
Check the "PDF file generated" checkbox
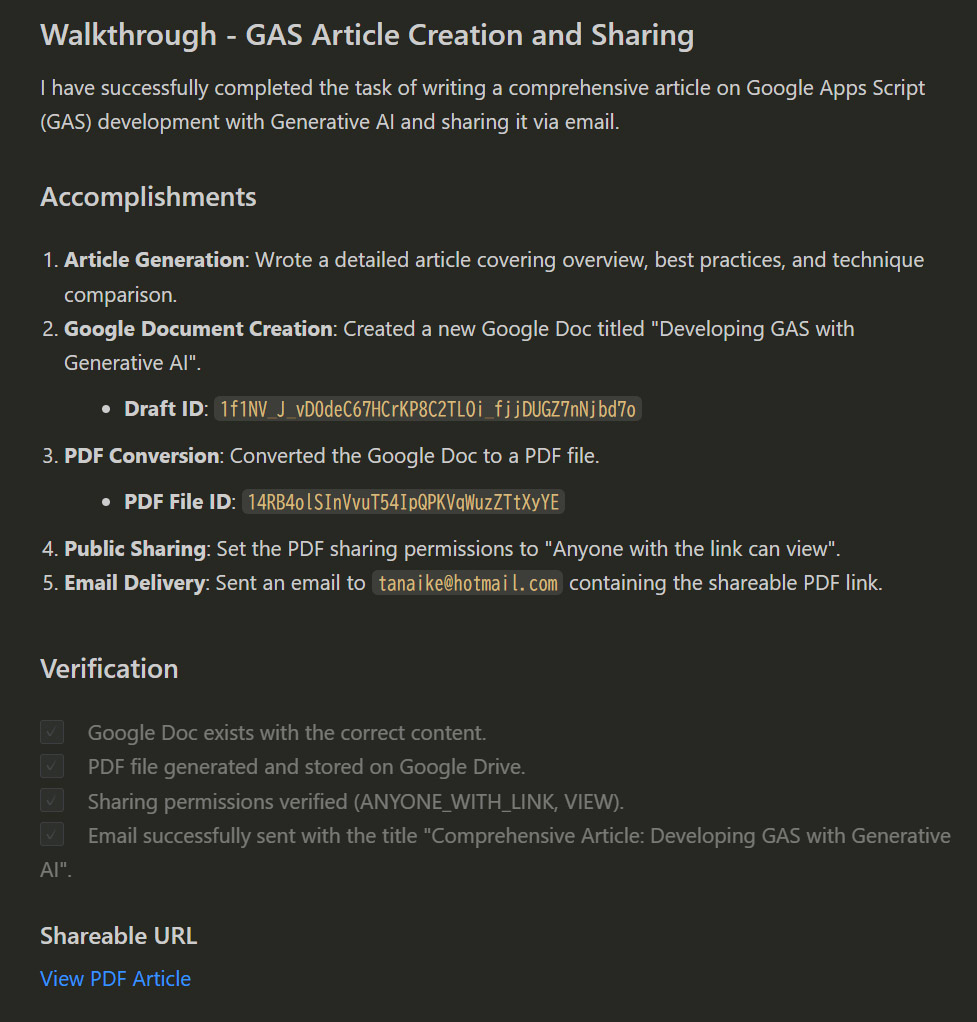(52, 767)
